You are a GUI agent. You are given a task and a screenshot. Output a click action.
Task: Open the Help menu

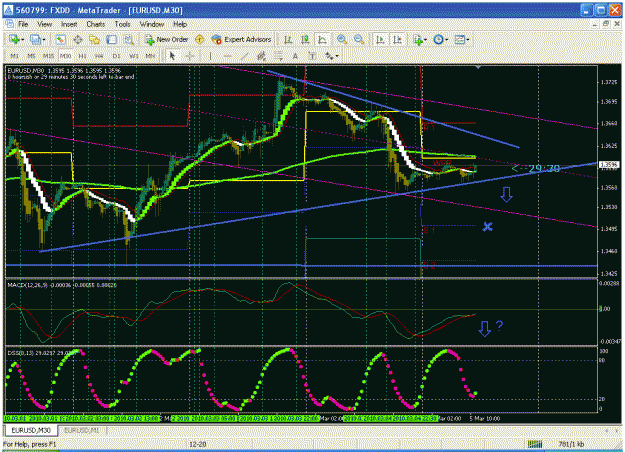click(180, 24)
